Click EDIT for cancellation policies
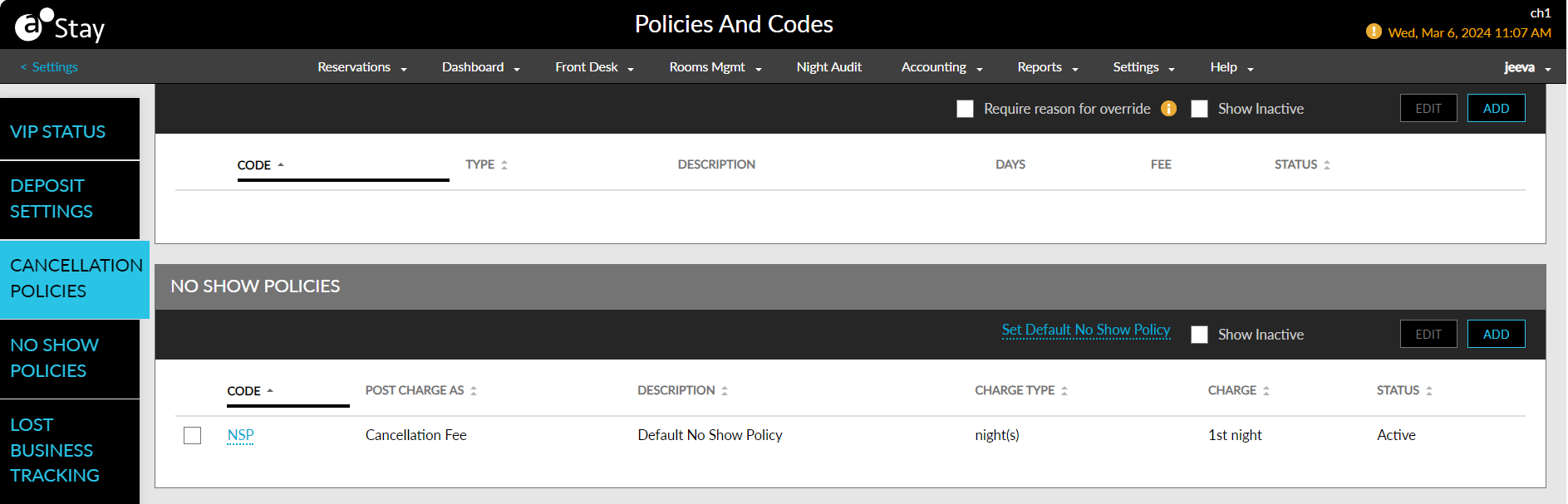 coord(1428,108)
